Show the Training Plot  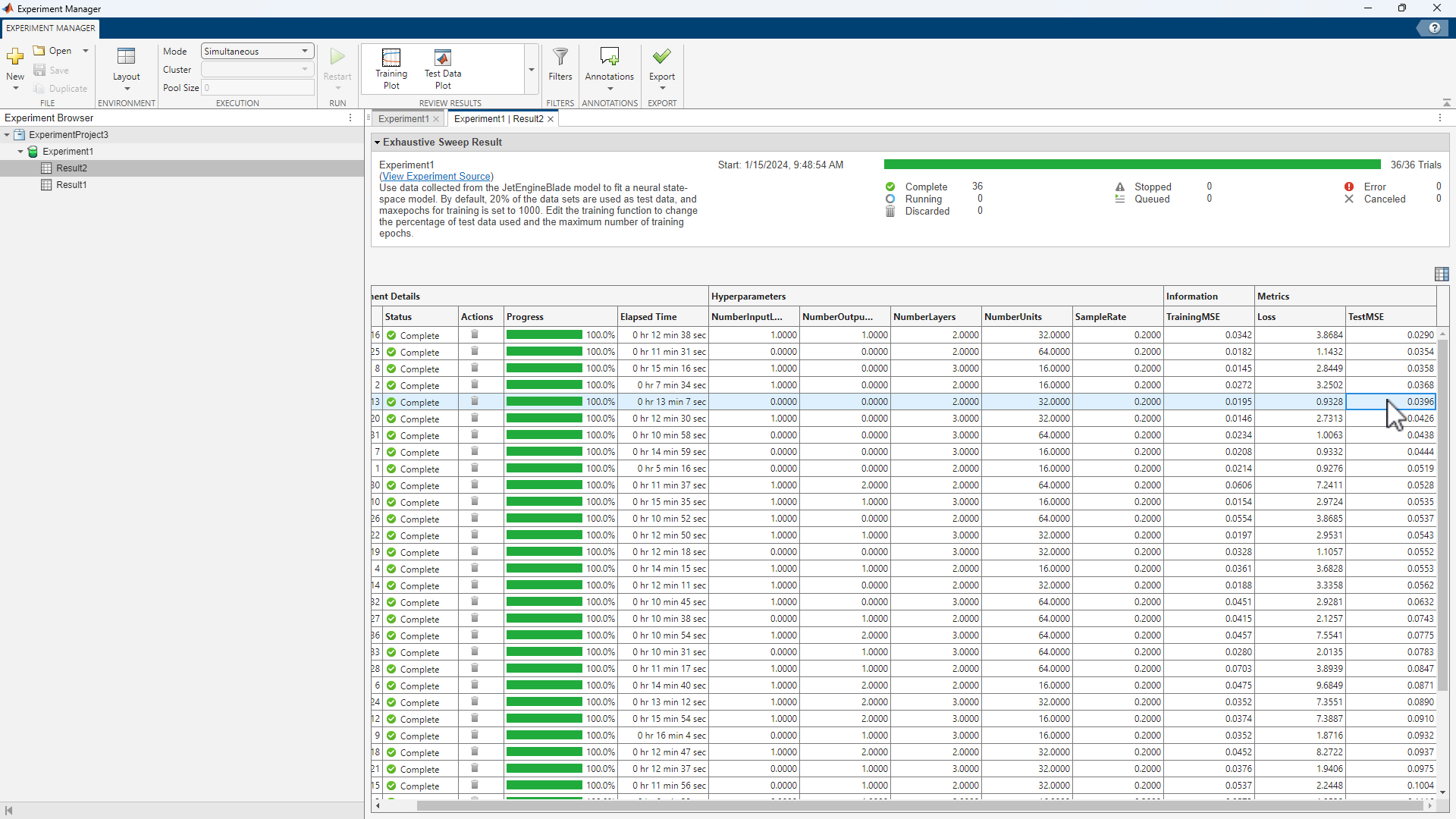391,69
